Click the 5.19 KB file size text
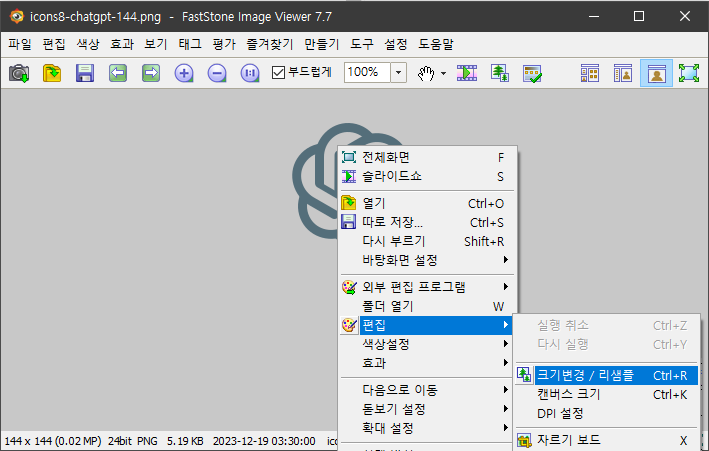This screenshot has width=709, height=451. (185, 441)
